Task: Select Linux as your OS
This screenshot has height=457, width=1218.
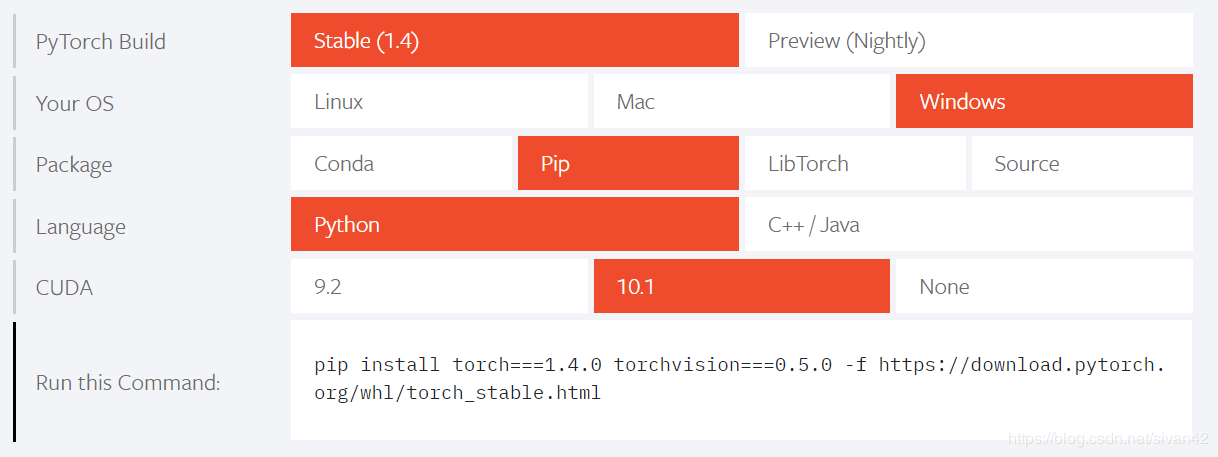Action: click(439, 102)
